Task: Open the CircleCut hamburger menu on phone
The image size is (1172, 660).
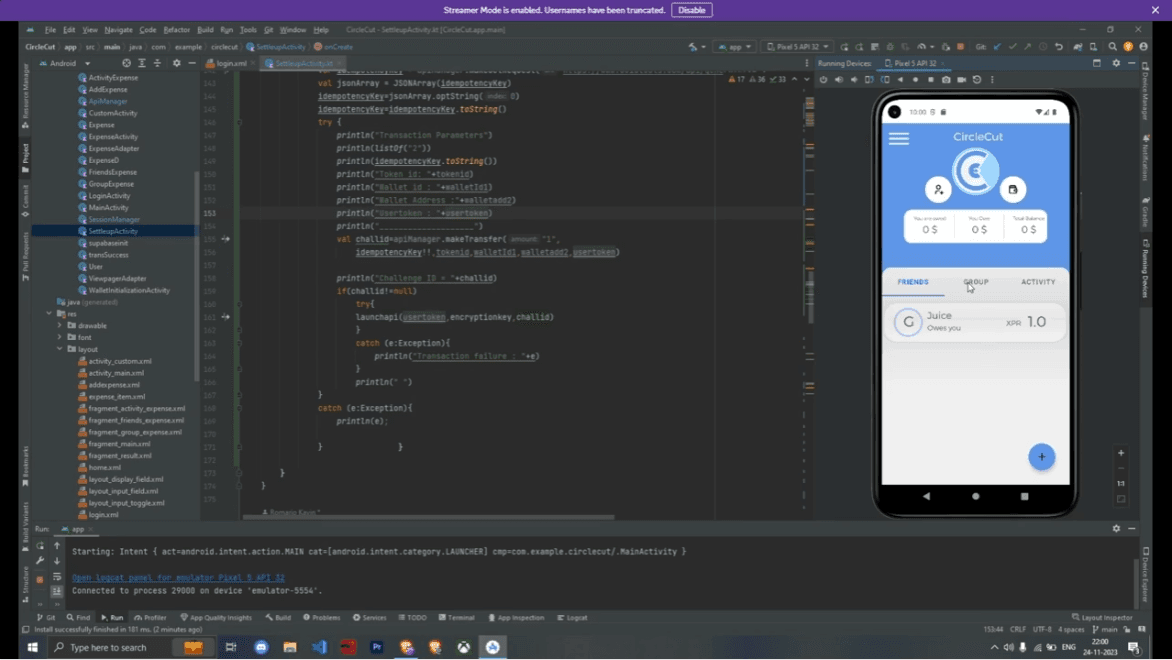Action: (899, 138)
